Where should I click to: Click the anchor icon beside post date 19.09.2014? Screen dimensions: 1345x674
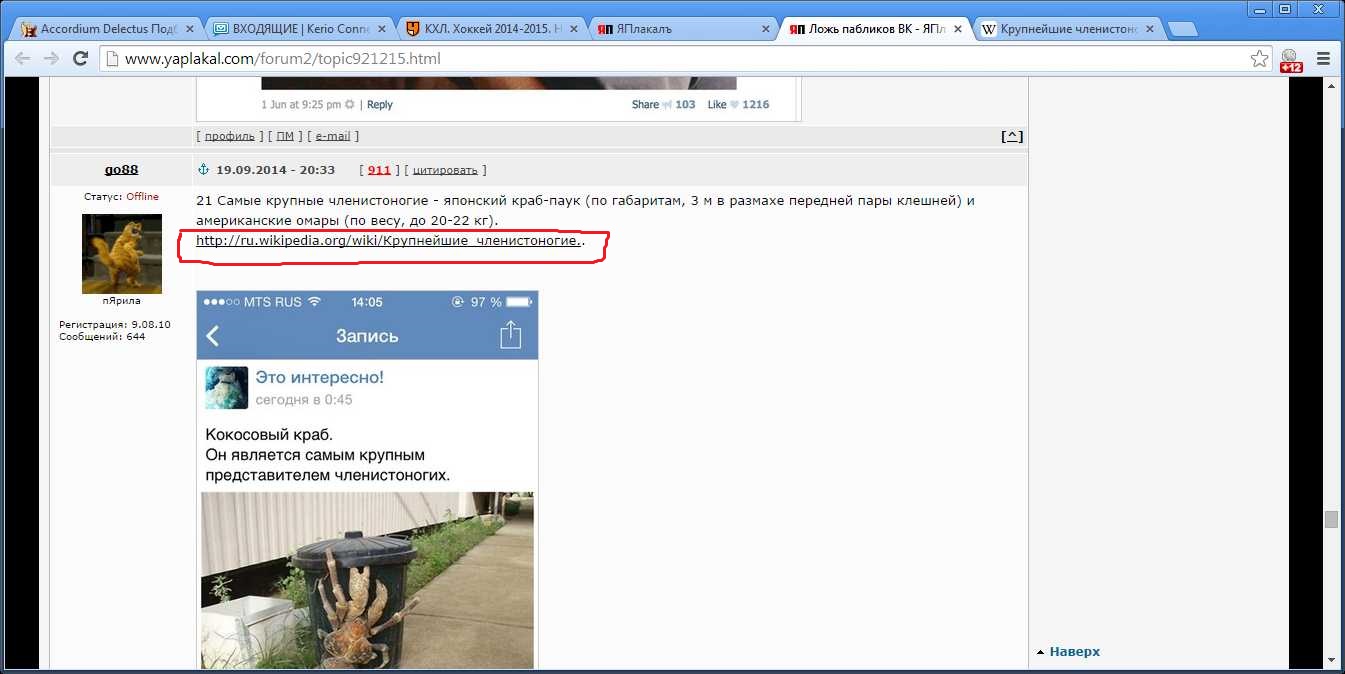[203, 170]
